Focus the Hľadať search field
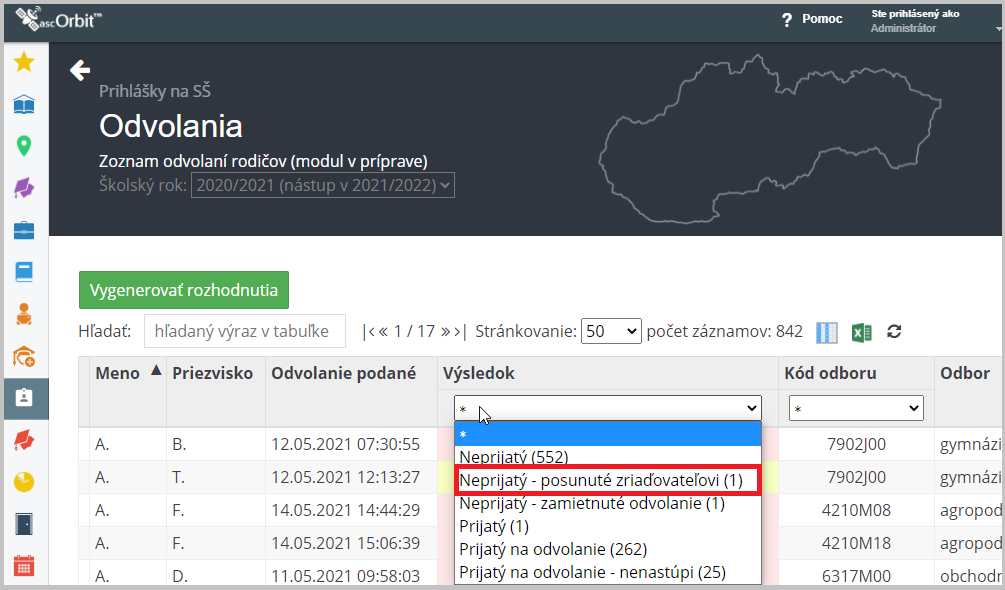Screen dimensions: 1005x590 pyautogui.click(x=245, y=331)
